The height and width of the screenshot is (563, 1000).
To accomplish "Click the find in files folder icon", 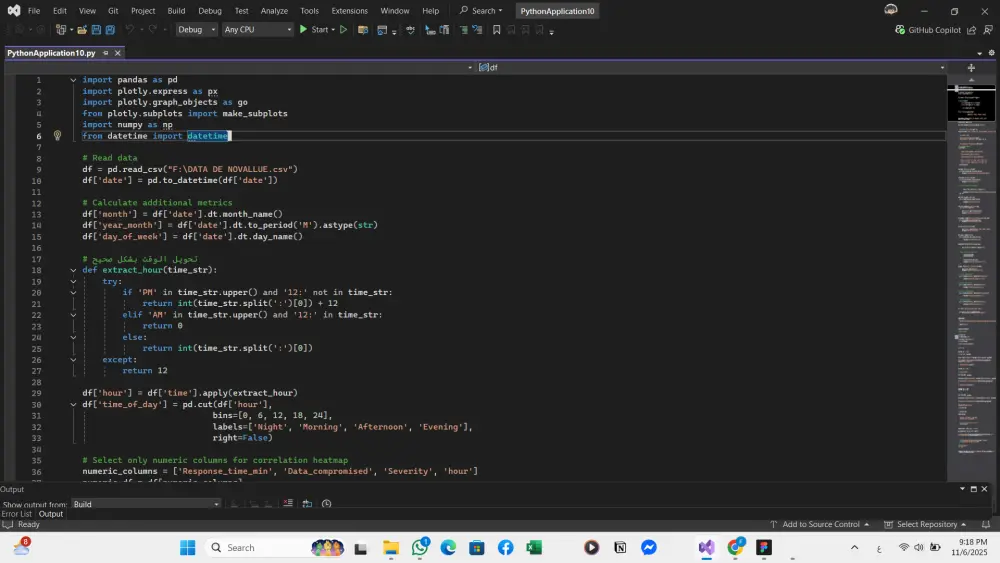I will 363,29.
